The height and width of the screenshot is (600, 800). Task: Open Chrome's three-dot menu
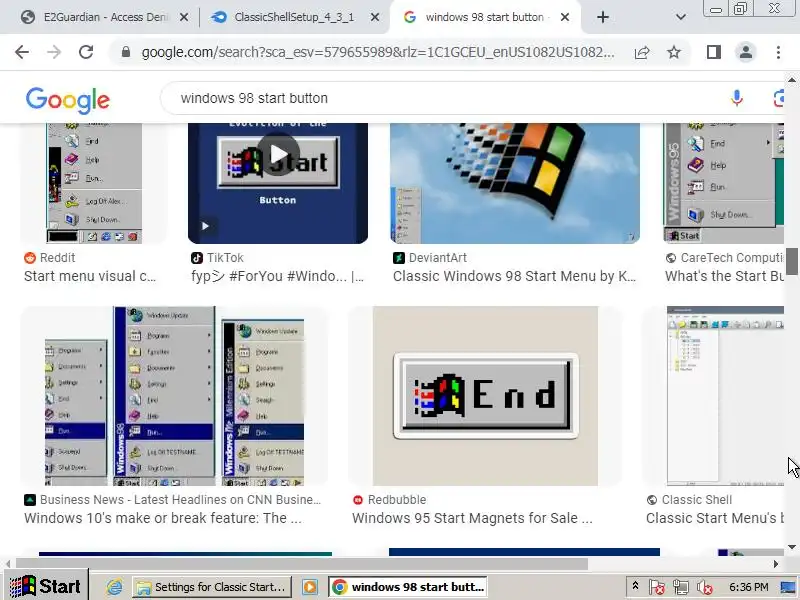point(778,52)
